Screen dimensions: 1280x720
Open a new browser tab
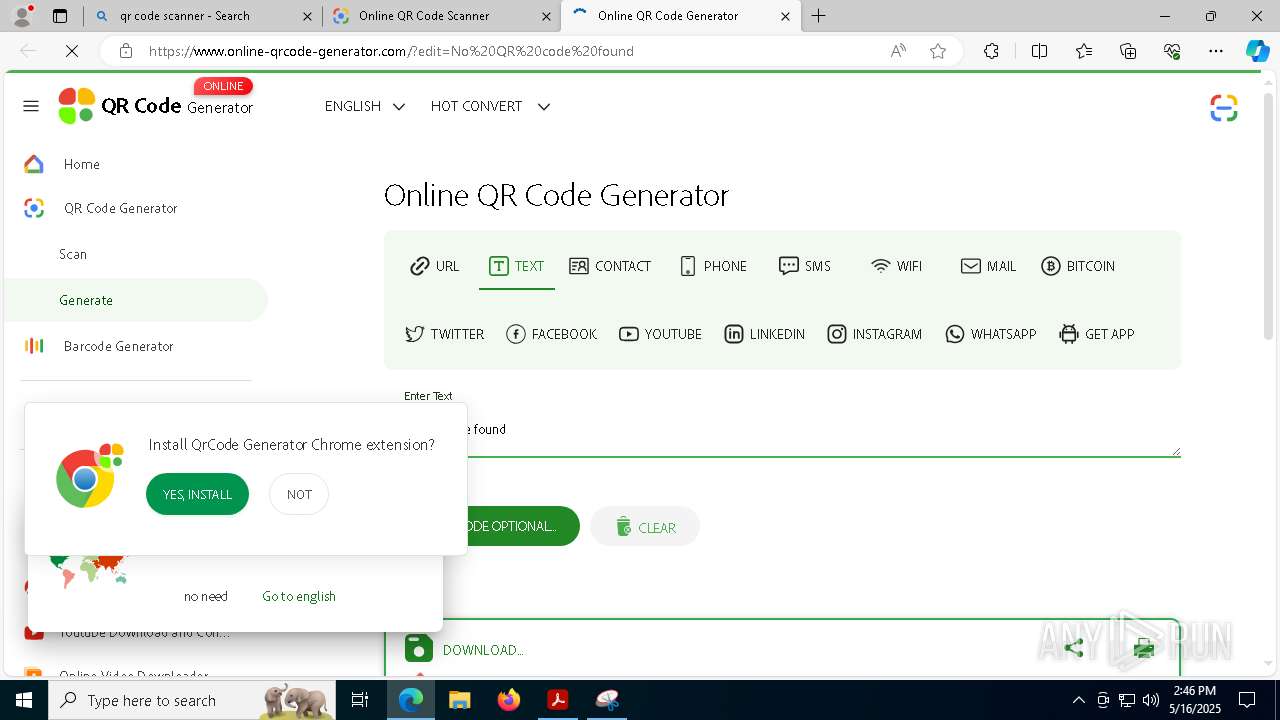819,16
